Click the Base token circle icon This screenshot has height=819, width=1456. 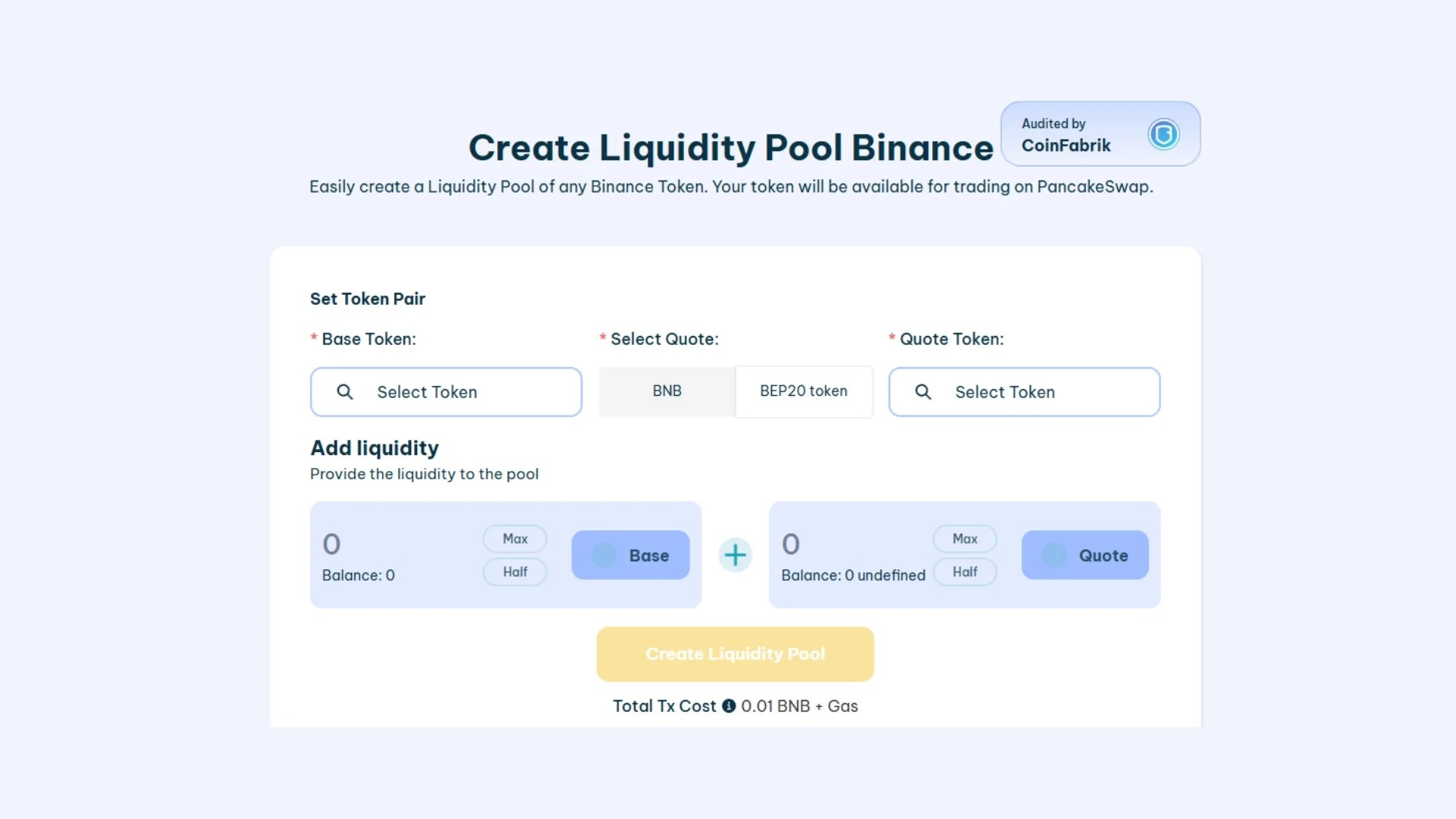point(604,555)
